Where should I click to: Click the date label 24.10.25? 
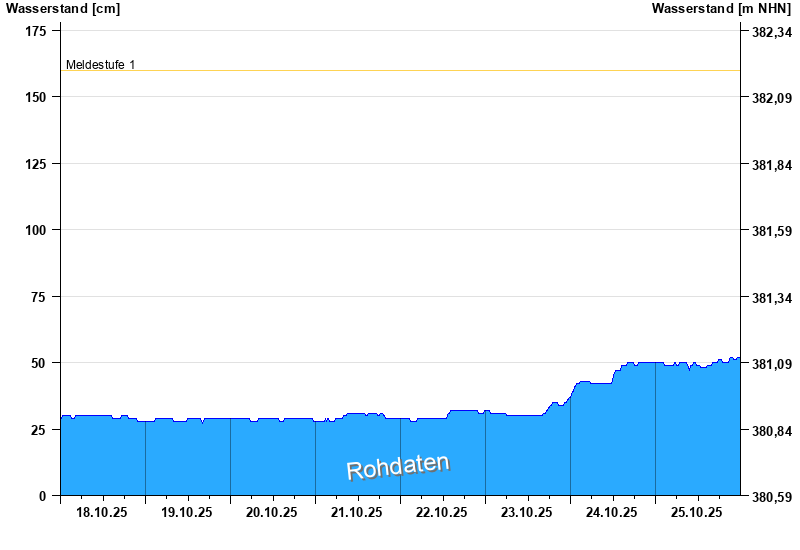(x=611, y=513)
